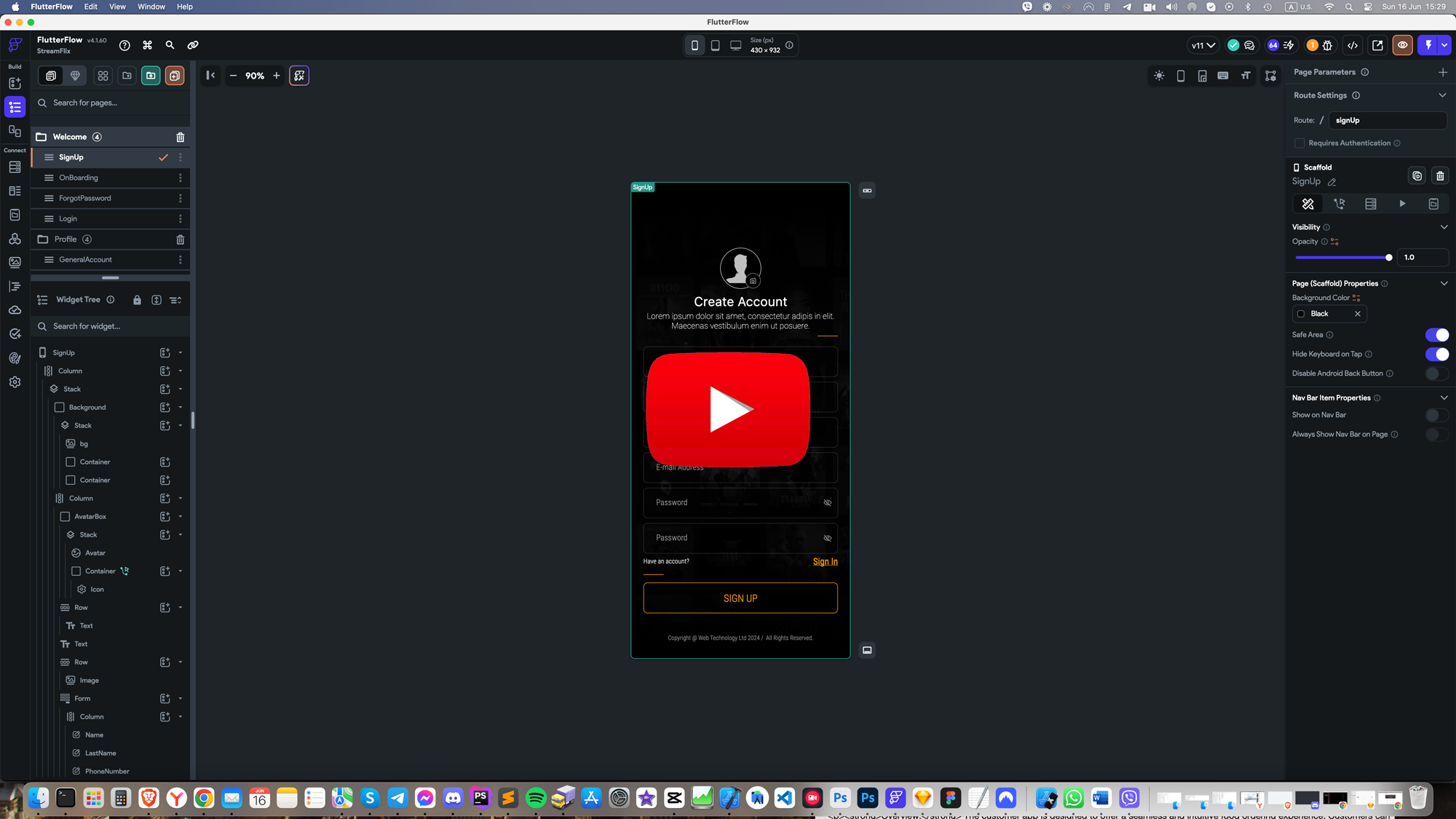Open project issues bug icon
Screen dimensions: 1456x819
click(1328, 45)
